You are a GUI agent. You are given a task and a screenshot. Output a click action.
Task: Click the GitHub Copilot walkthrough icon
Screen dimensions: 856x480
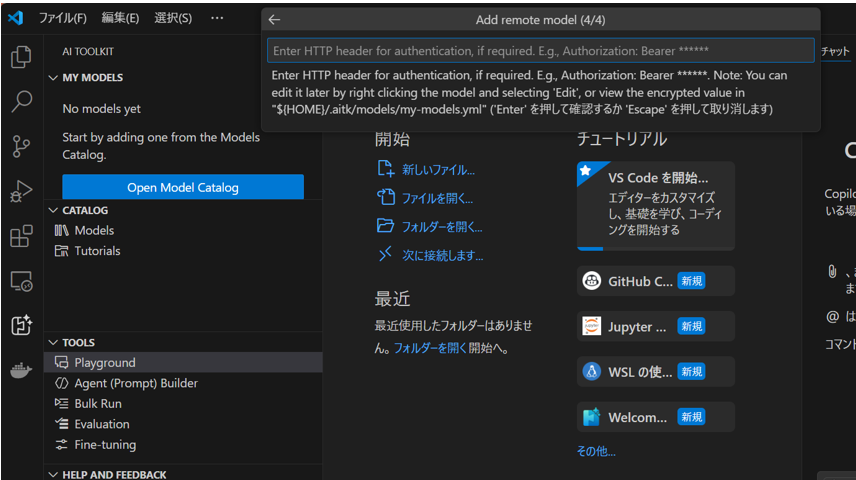point(591,281)
